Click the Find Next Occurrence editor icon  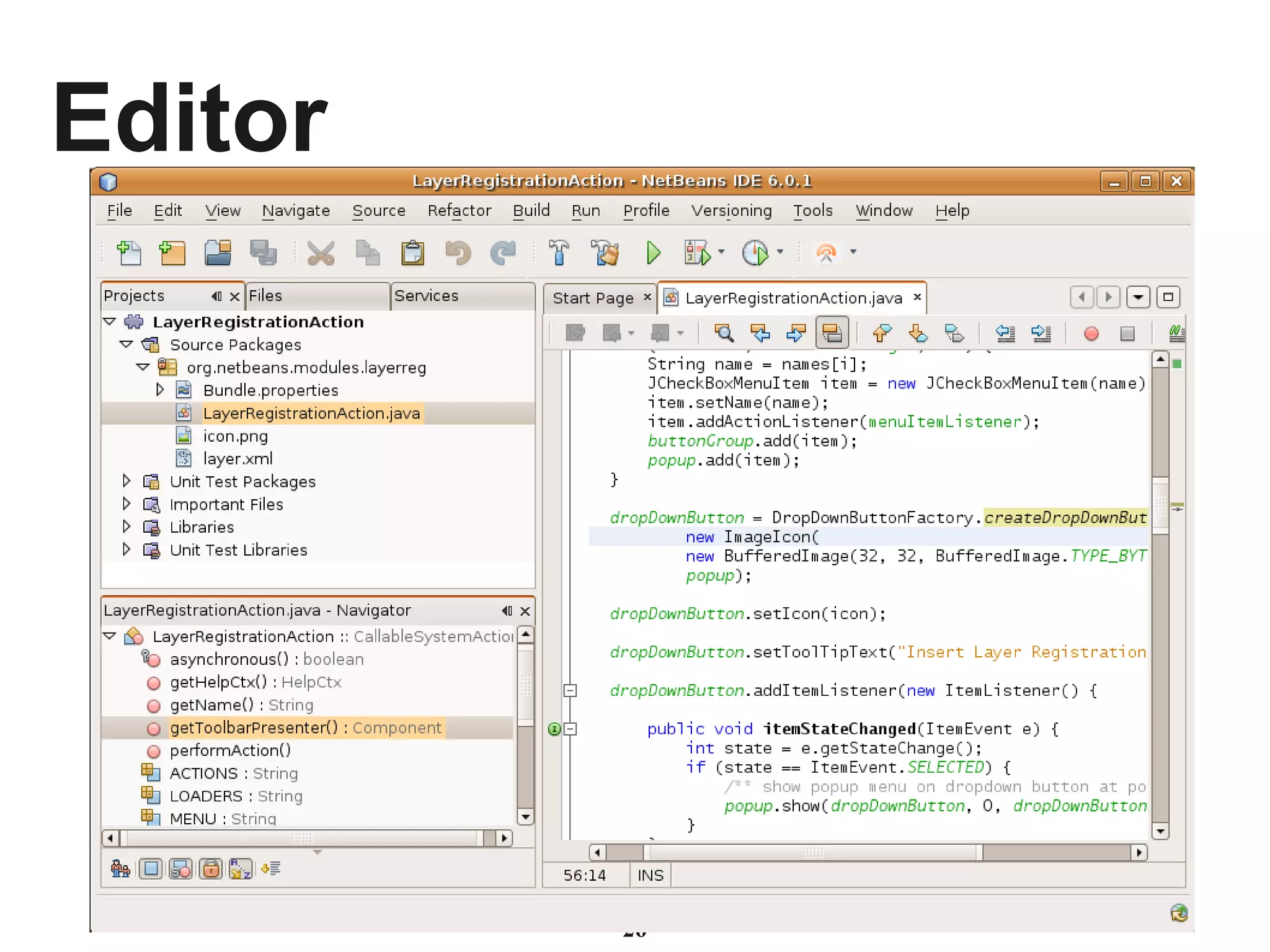pos(796,333)
